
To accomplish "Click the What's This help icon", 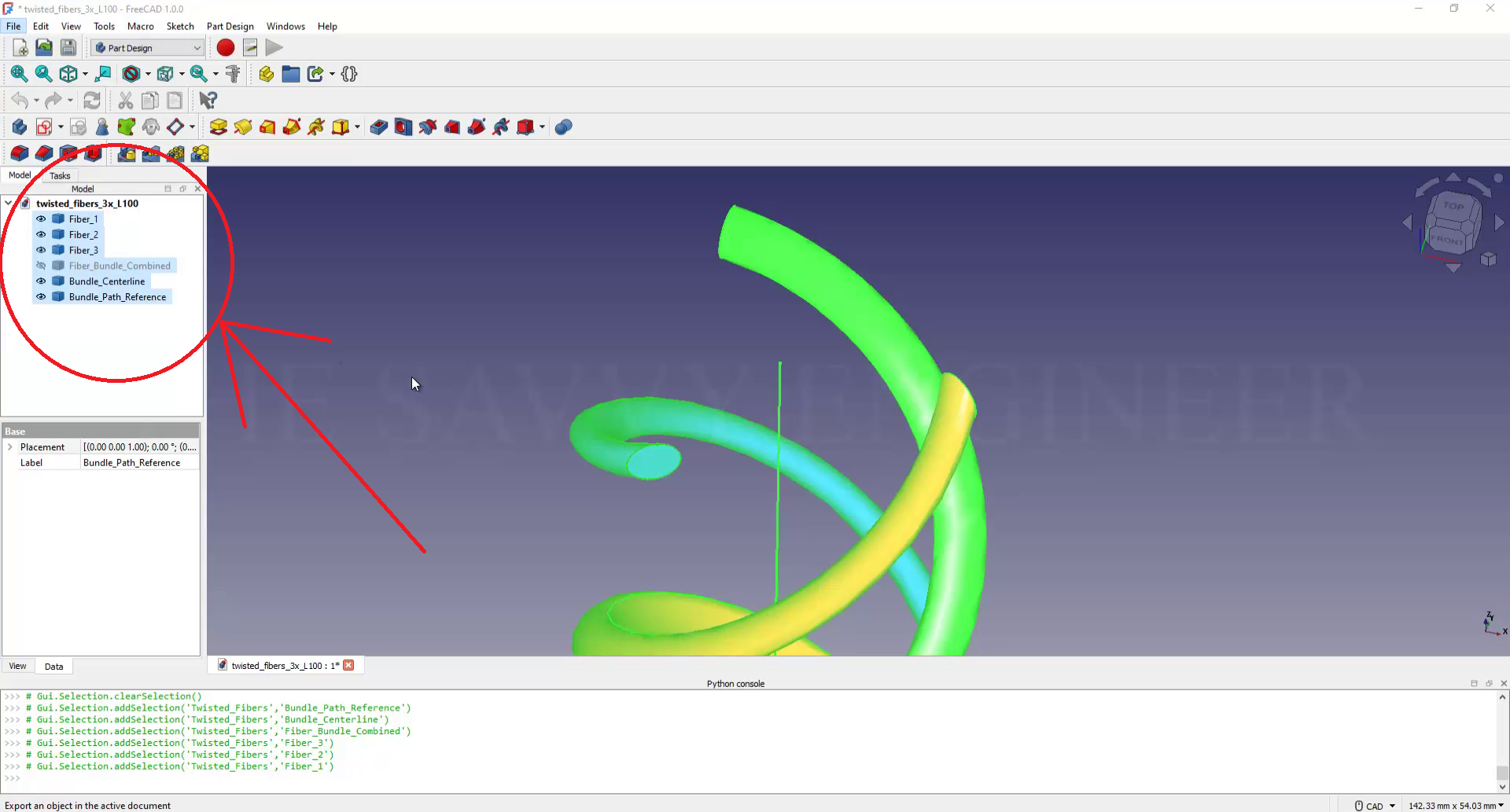I will tap(208, 101).
